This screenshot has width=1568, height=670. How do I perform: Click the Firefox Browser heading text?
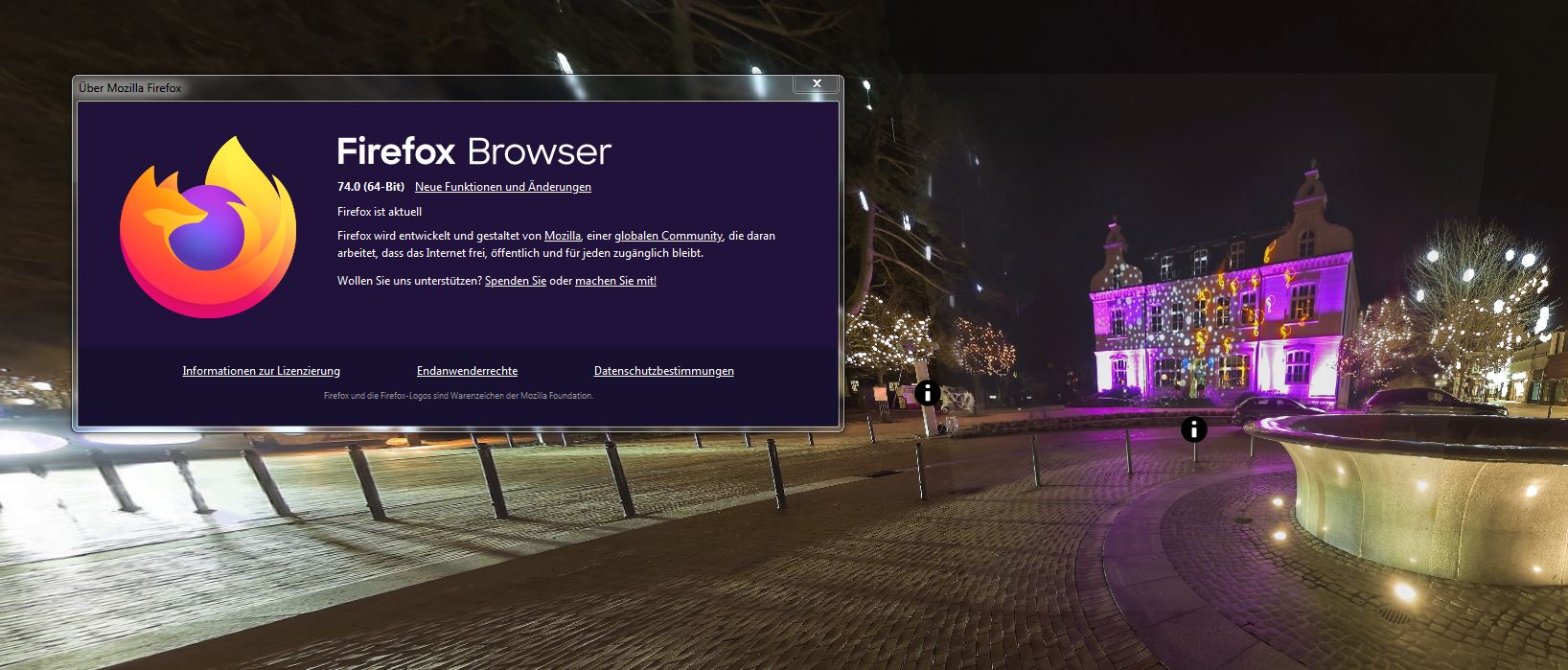(x=473, y=151)
